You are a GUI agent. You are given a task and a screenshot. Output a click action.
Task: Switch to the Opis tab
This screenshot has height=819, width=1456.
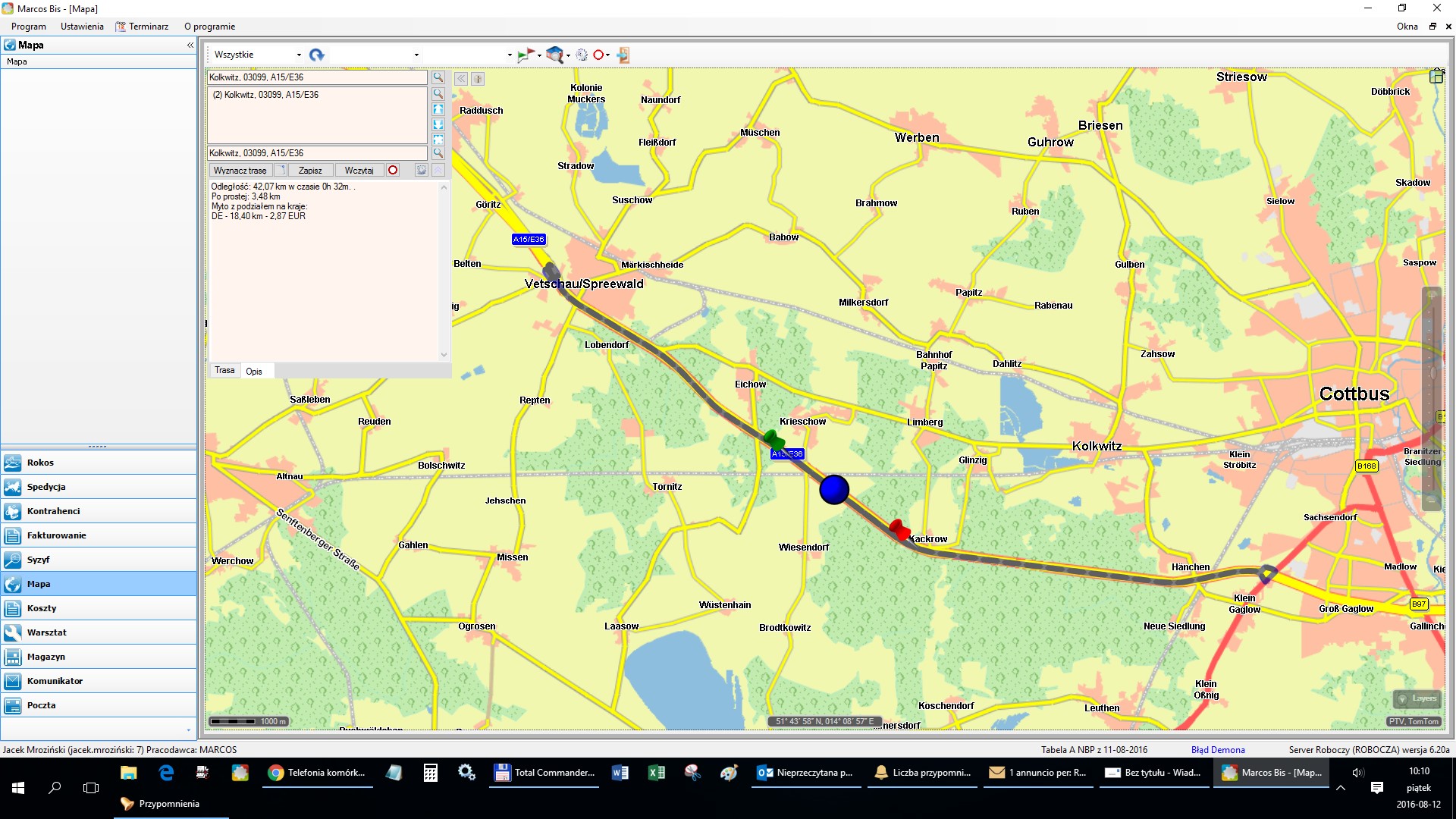(x=254, y=371)
